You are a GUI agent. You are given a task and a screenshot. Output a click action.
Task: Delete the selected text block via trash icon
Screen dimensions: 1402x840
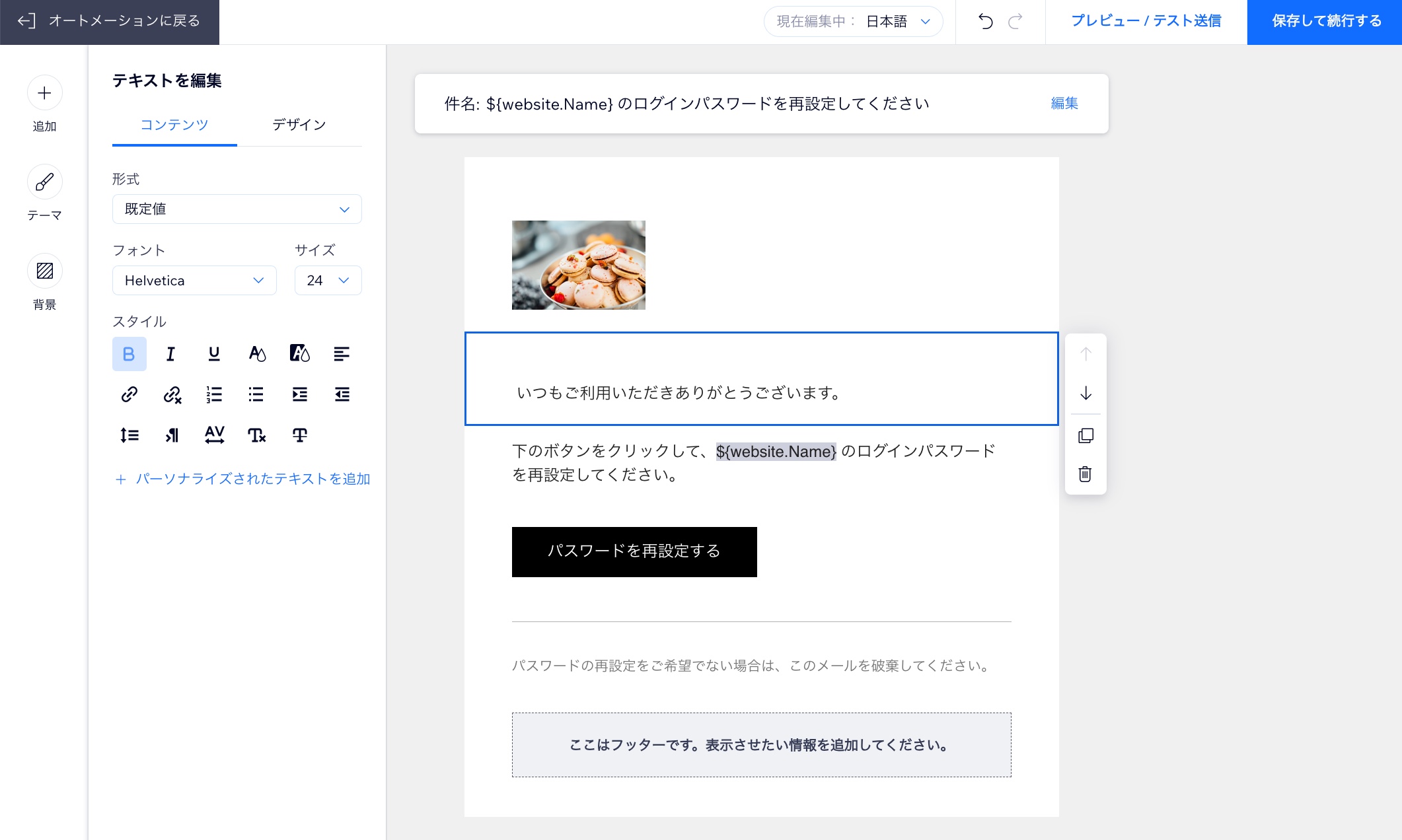pos(1085,474)
